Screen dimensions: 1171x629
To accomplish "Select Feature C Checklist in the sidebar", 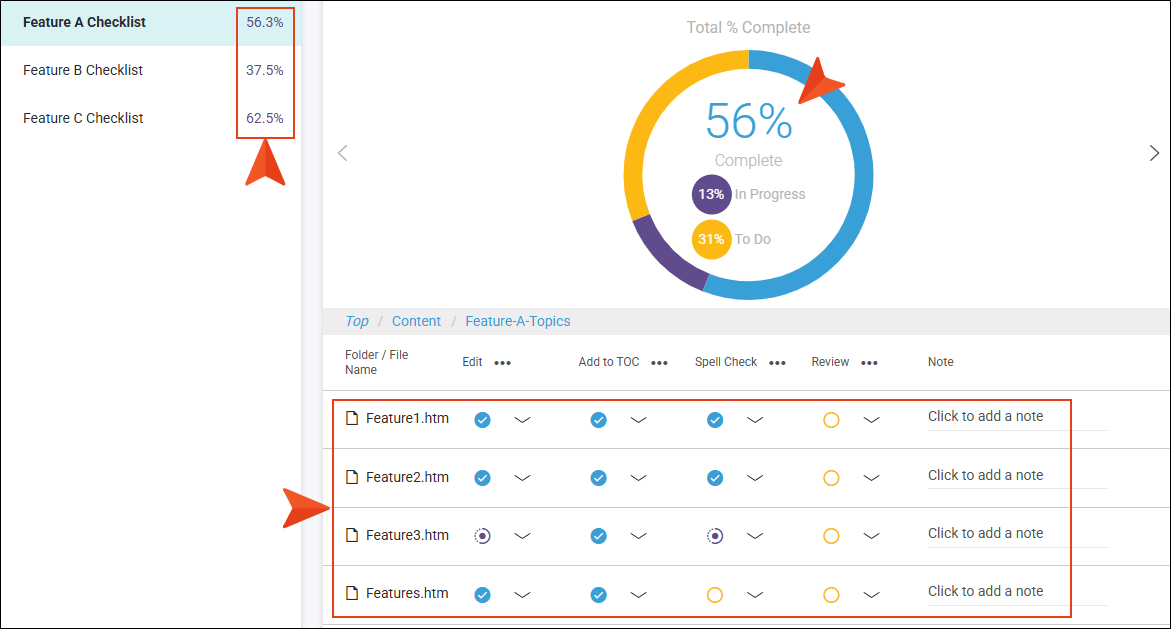I will point(83,118).
